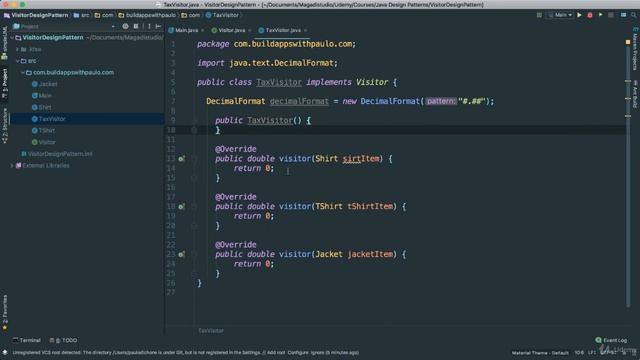Click the tool window toggle icon in status bar corner
Screen dimensions: 640x360
[x=5, y=352]
